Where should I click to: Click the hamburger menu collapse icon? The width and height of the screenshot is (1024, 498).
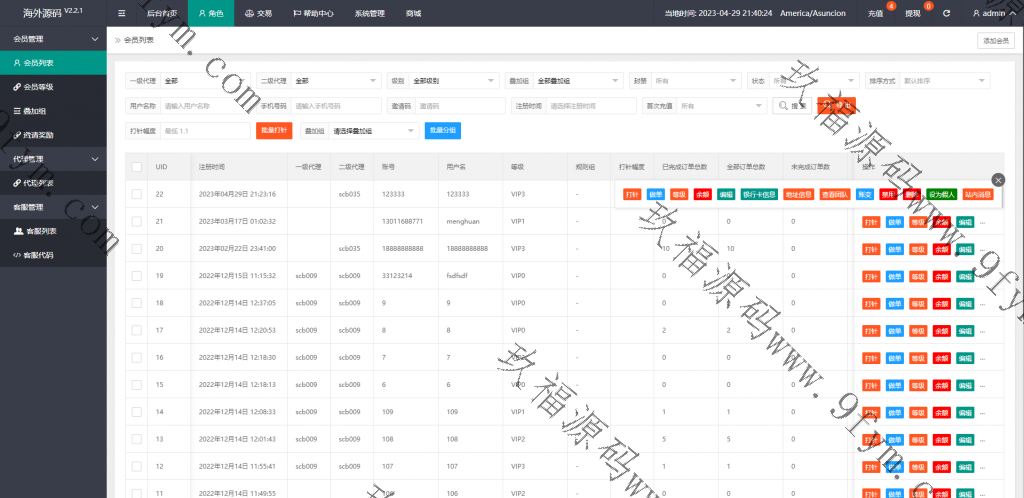121,13
